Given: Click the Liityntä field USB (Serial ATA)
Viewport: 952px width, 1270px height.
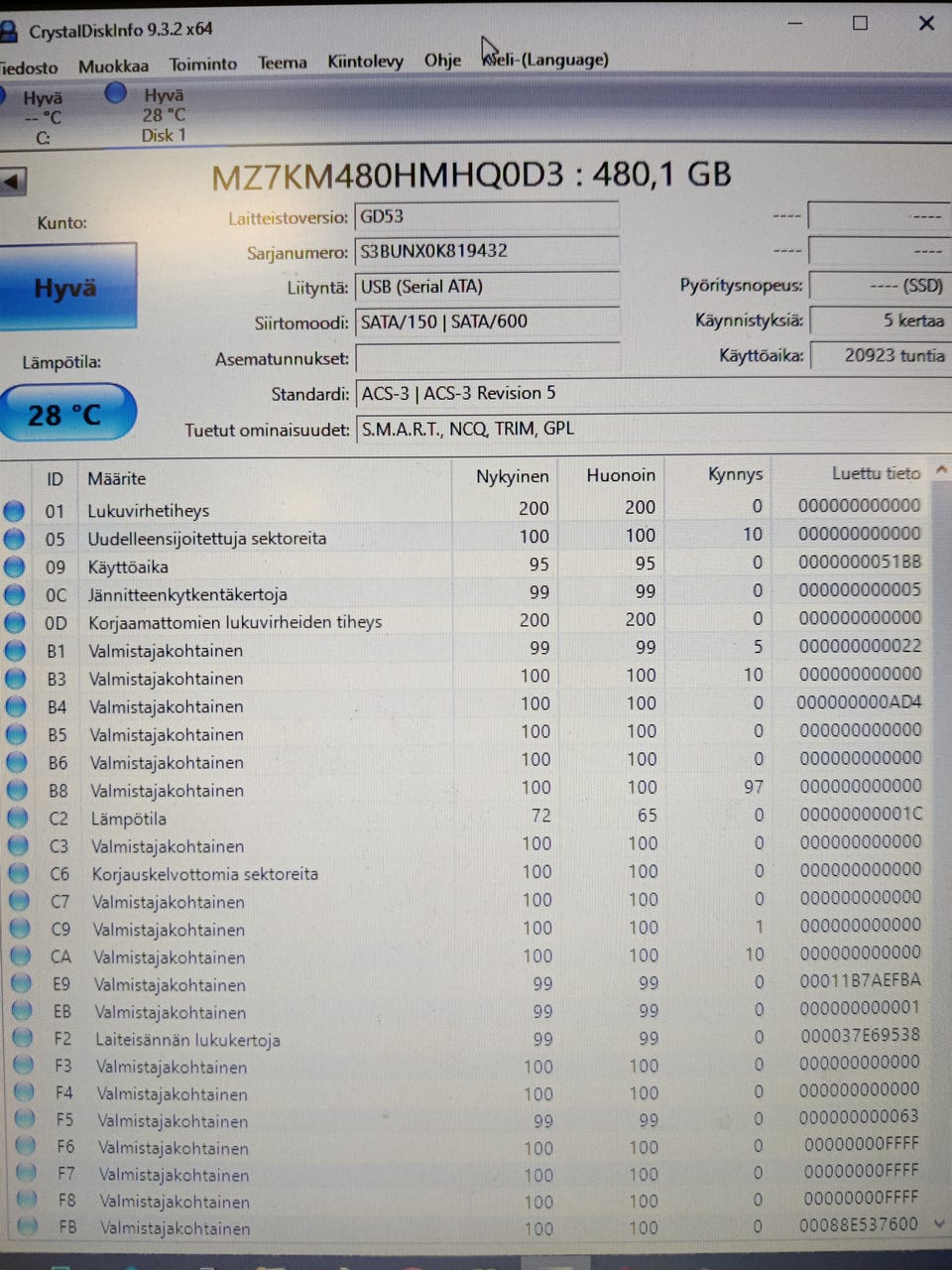Looking at the screenshot, I should point(487,287).
